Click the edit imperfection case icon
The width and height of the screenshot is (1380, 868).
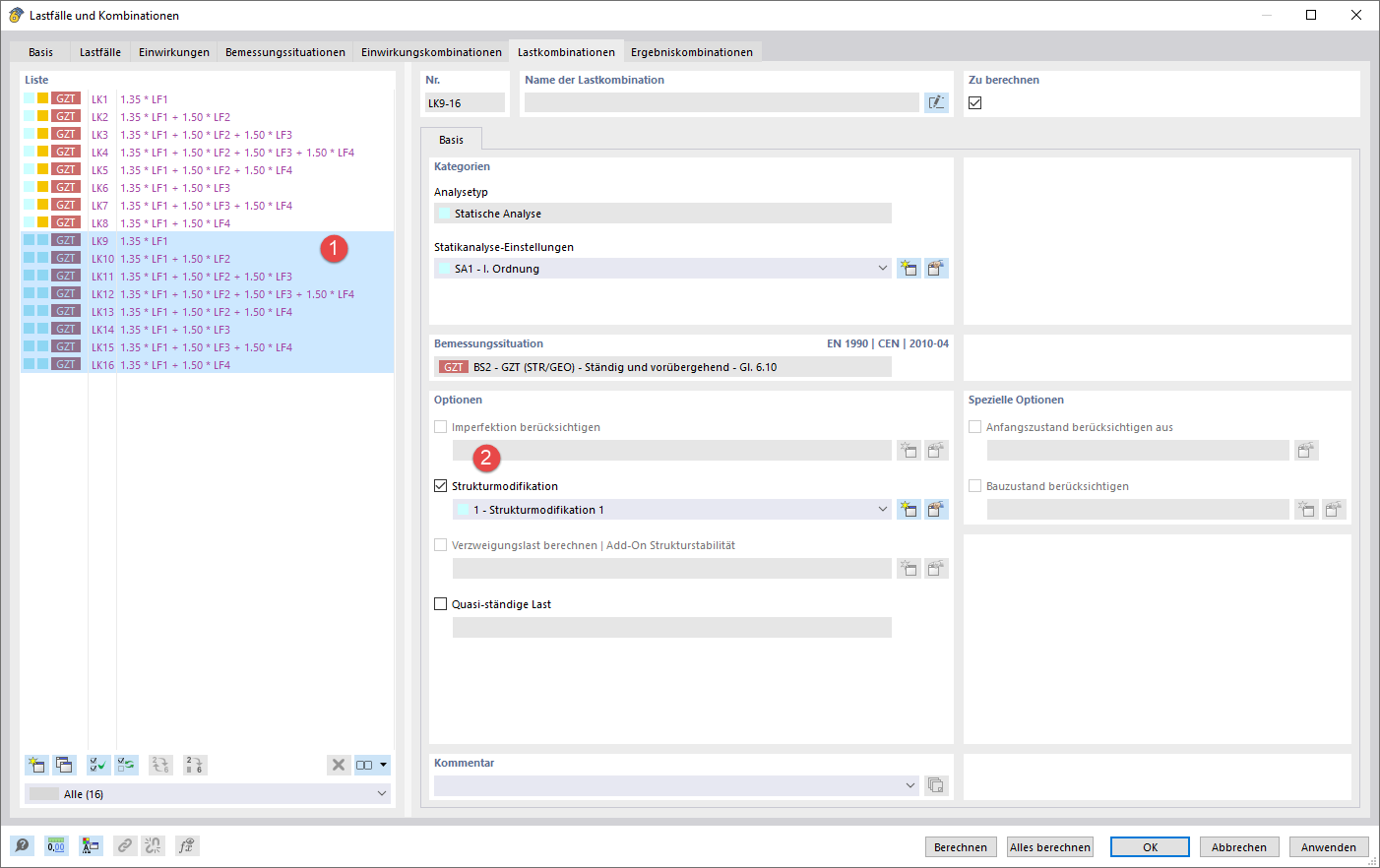tap(936, 450)
